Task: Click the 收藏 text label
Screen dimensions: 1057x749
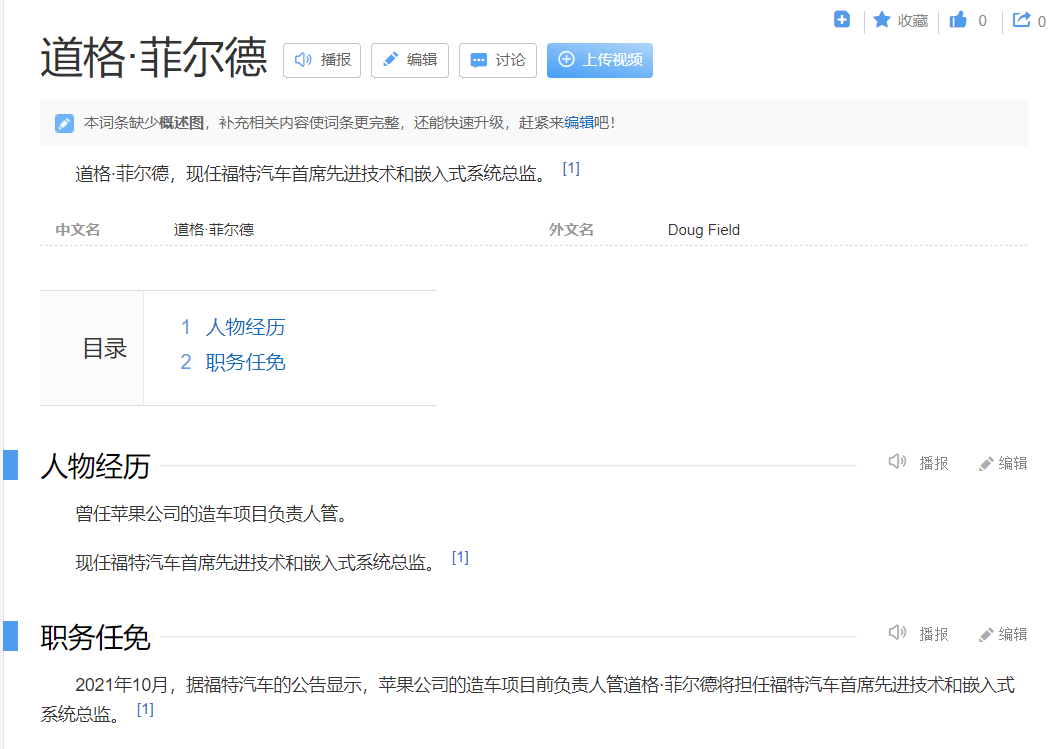Action: (913, 21)
